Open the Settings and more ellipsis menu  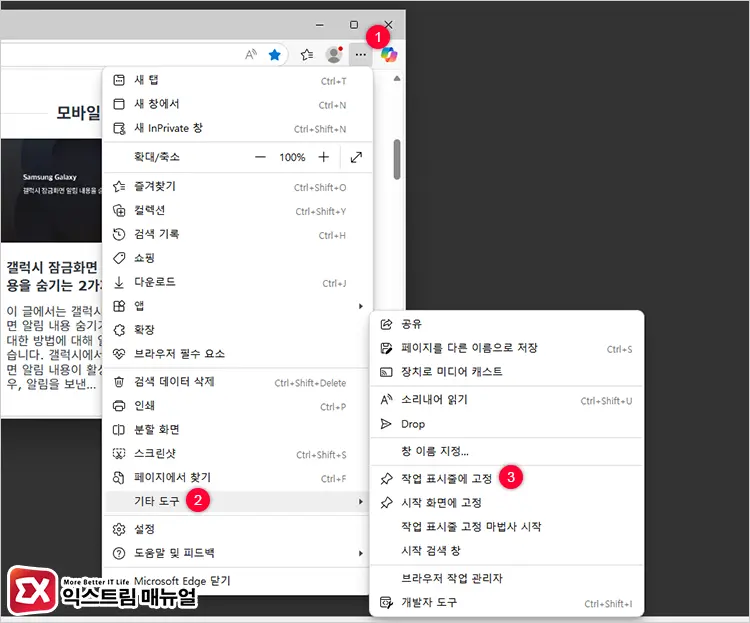click(361, 55)
